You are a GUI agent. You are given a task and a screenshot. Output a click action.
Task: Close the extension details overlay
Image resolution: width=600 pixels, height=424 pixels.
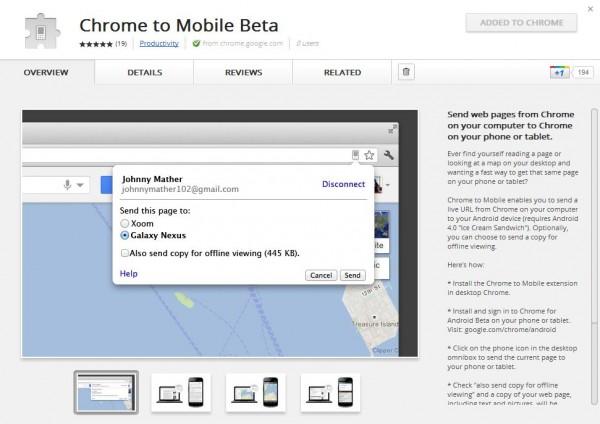coord(590,8)
